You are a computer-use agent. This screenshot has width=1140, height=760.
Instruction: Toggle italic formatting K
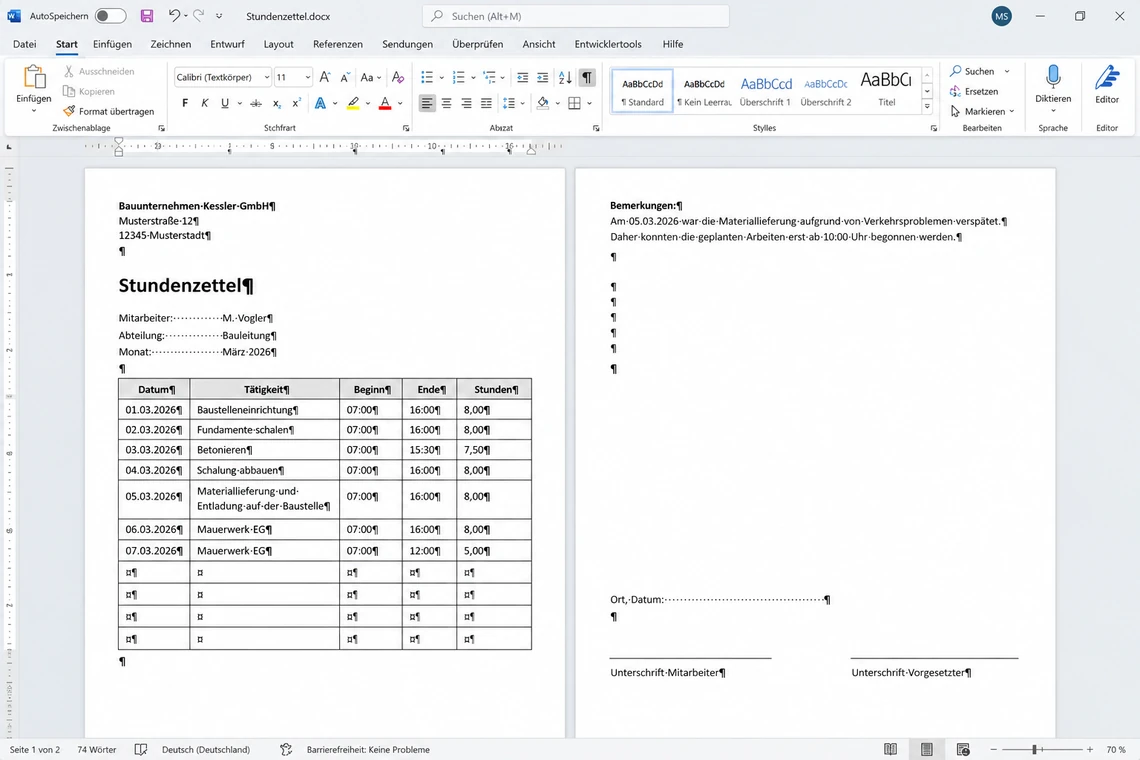point(205,103)
